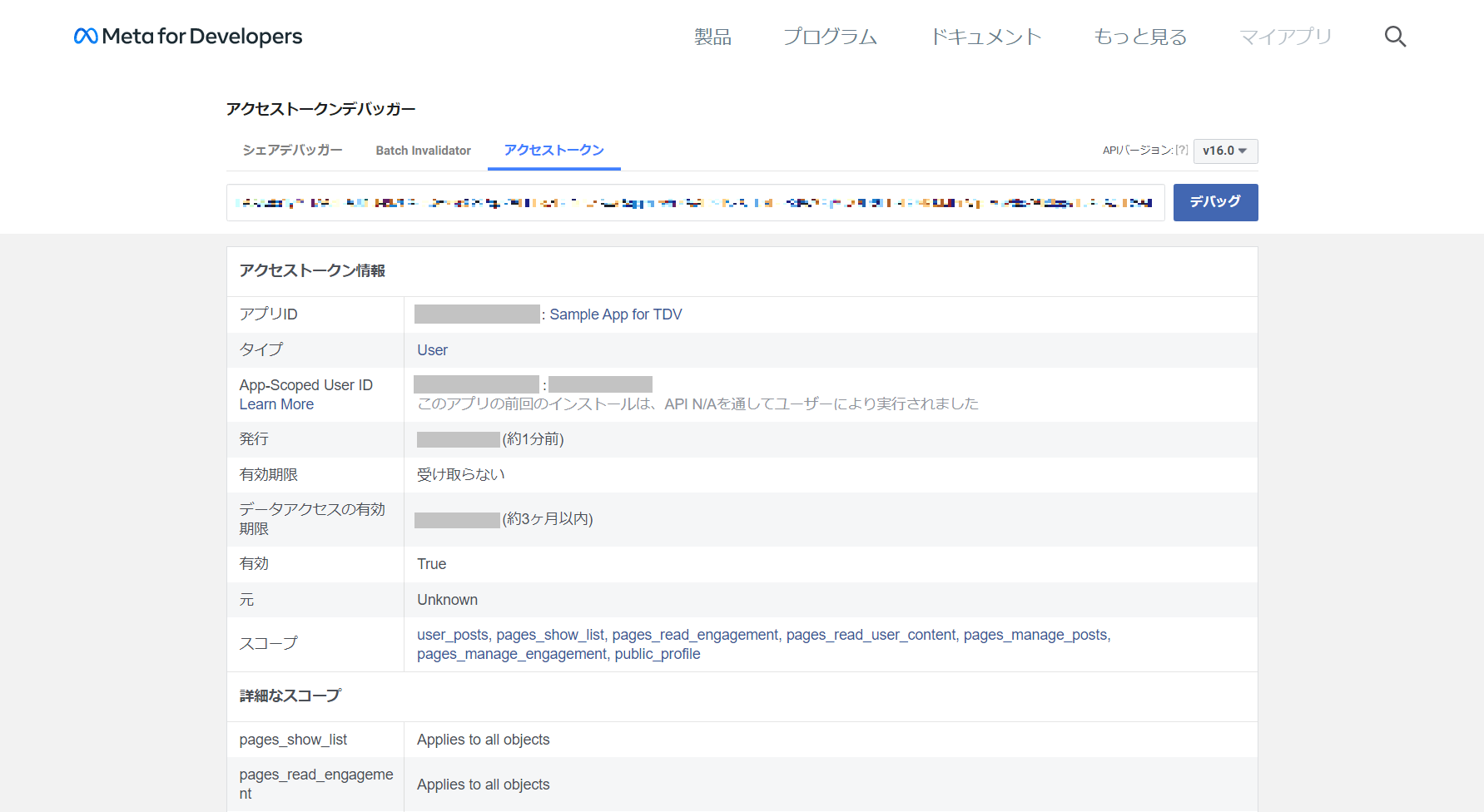
Task: Open the プログラム menu
Action: click(x=830, y=37)
